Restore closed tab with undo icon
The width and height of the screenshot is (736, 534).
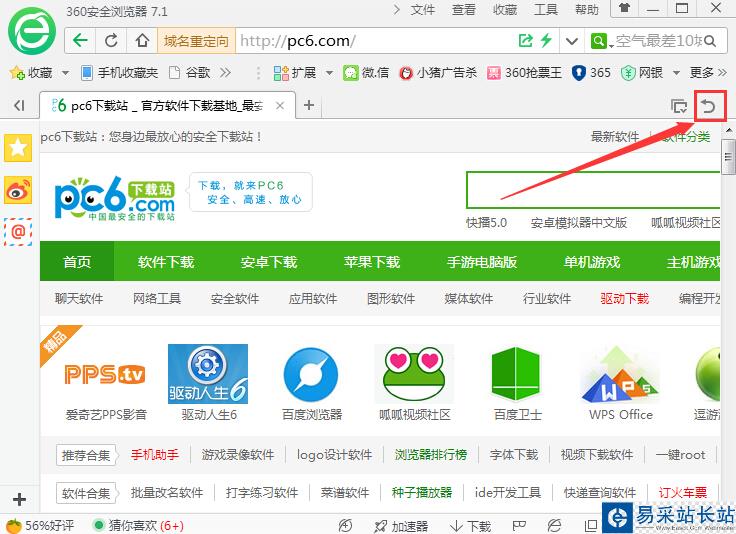(709, 107)
